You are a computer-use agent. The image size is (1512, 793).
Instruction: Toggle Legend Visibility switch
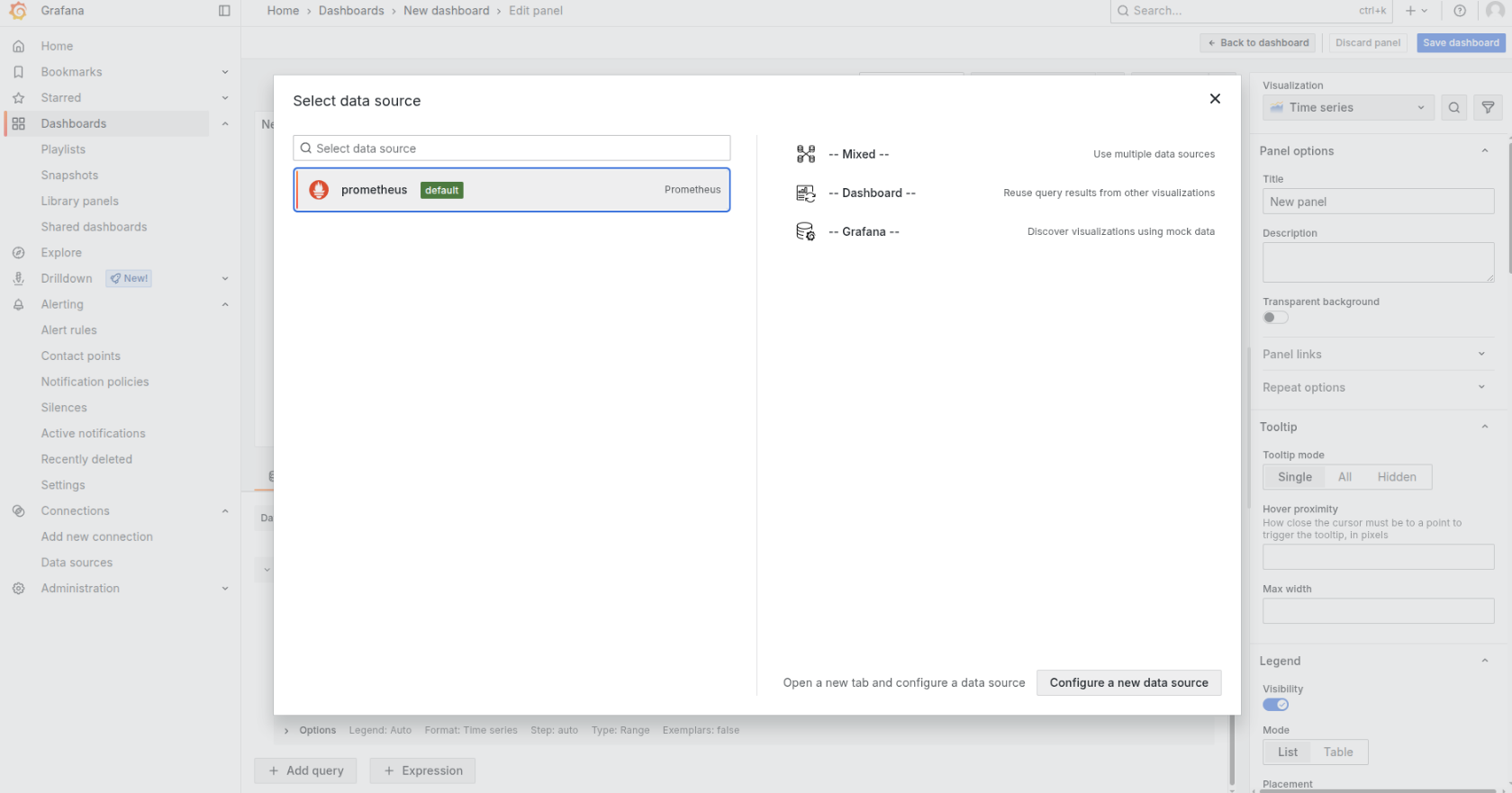tap(1275, 704)
